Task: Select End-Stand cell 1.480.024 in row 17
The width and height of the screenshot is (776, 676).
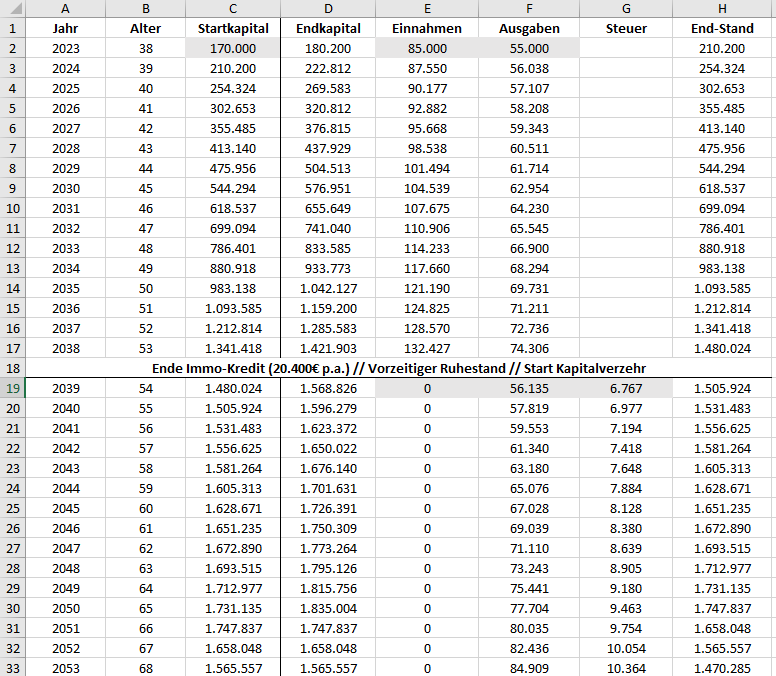Action: (x=722, y=348)
